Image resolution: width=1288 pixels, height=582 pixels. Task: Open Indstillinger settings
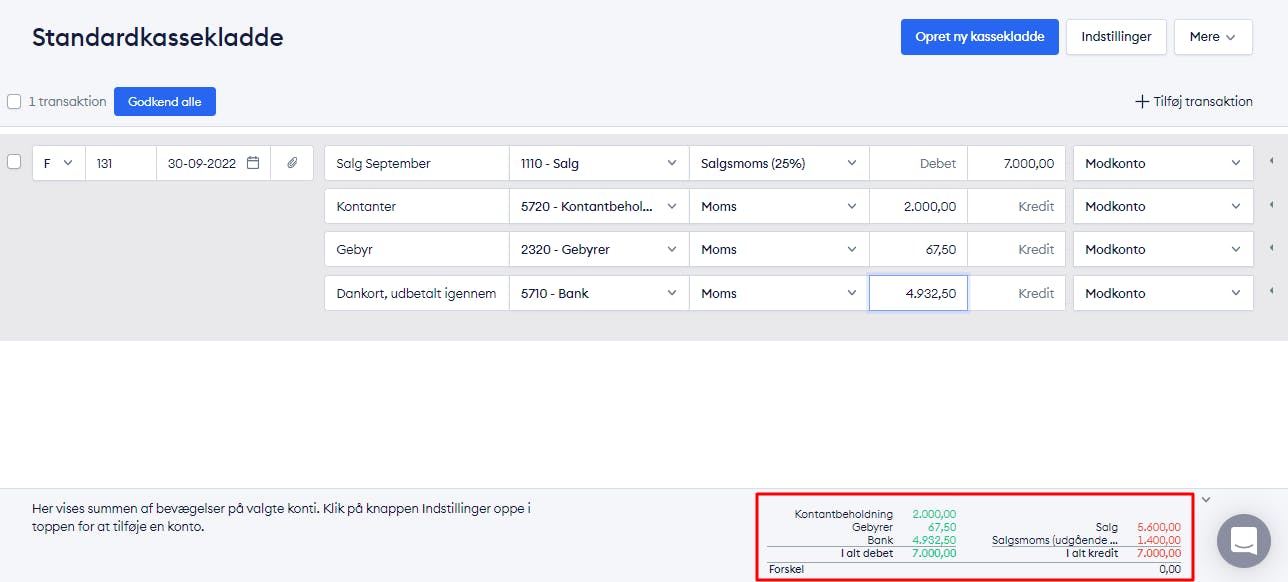tap(1115, 37)
